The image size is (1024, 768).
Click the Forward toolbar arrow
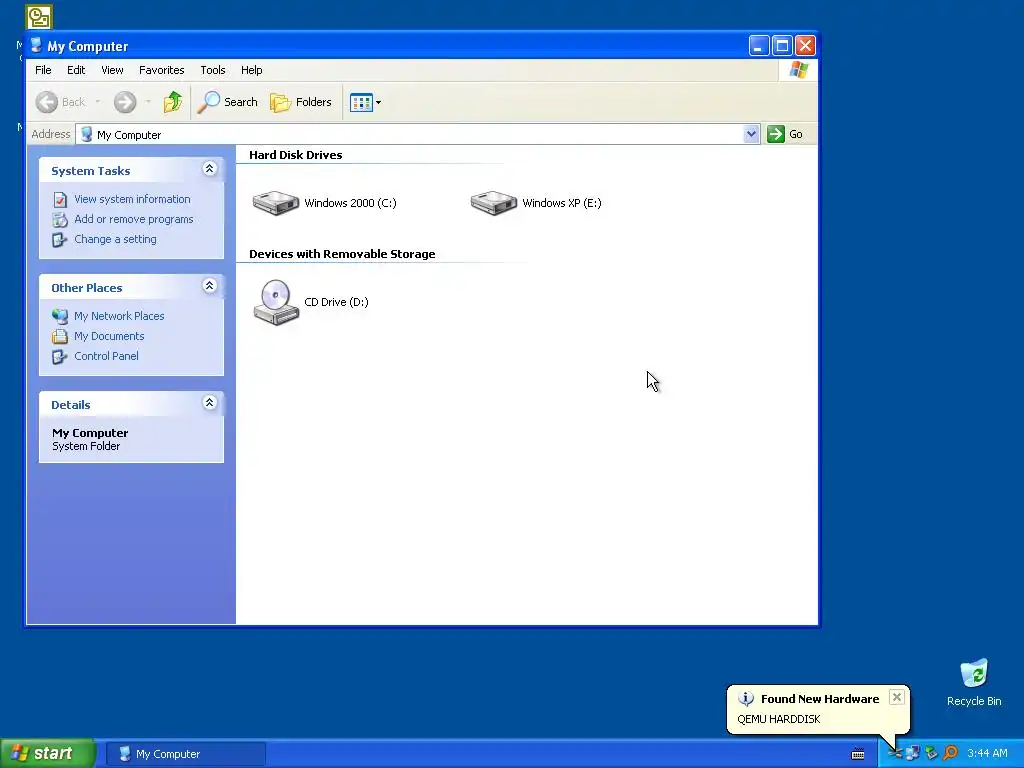pos(125,102)
